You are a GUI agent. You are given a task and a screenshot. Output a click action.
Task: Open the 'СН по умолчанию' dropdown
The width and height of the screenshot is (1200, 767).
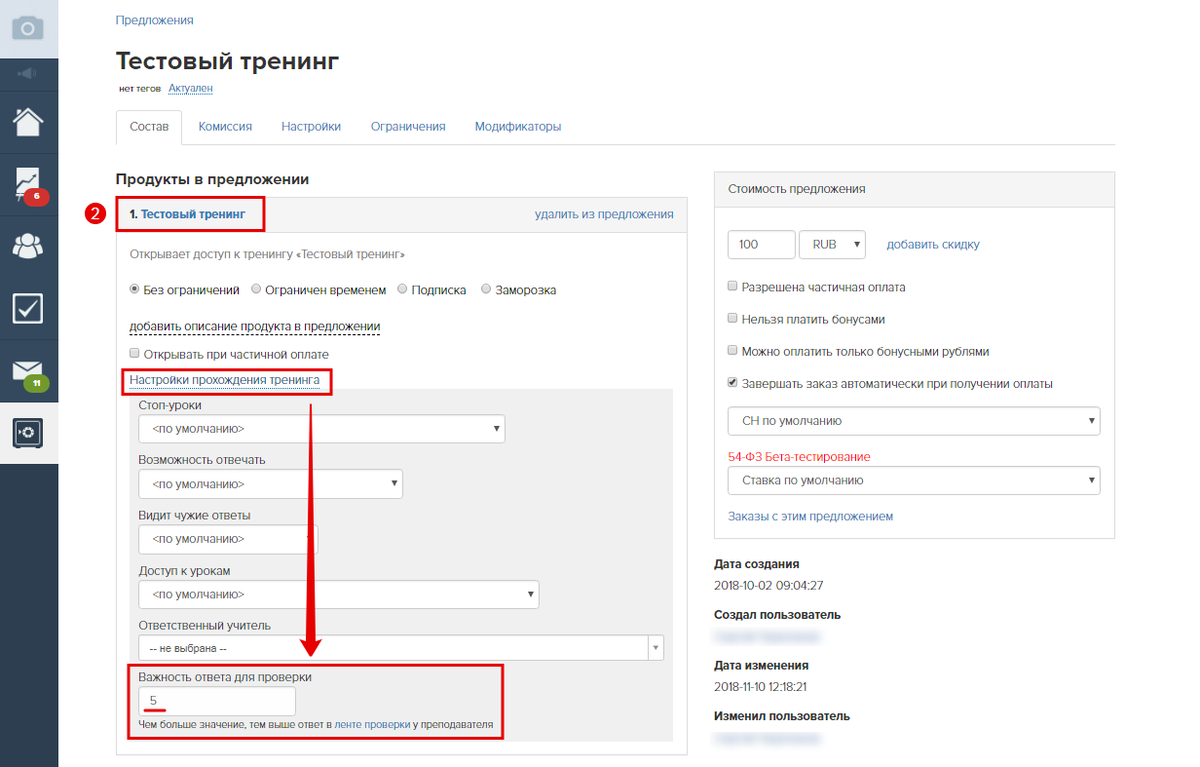[x=914, y=421]
